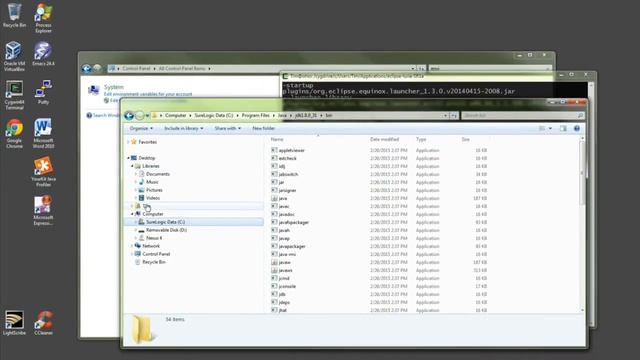Collapse the Libraries tree node
The image size is (640, 360).
coord(132,166)
